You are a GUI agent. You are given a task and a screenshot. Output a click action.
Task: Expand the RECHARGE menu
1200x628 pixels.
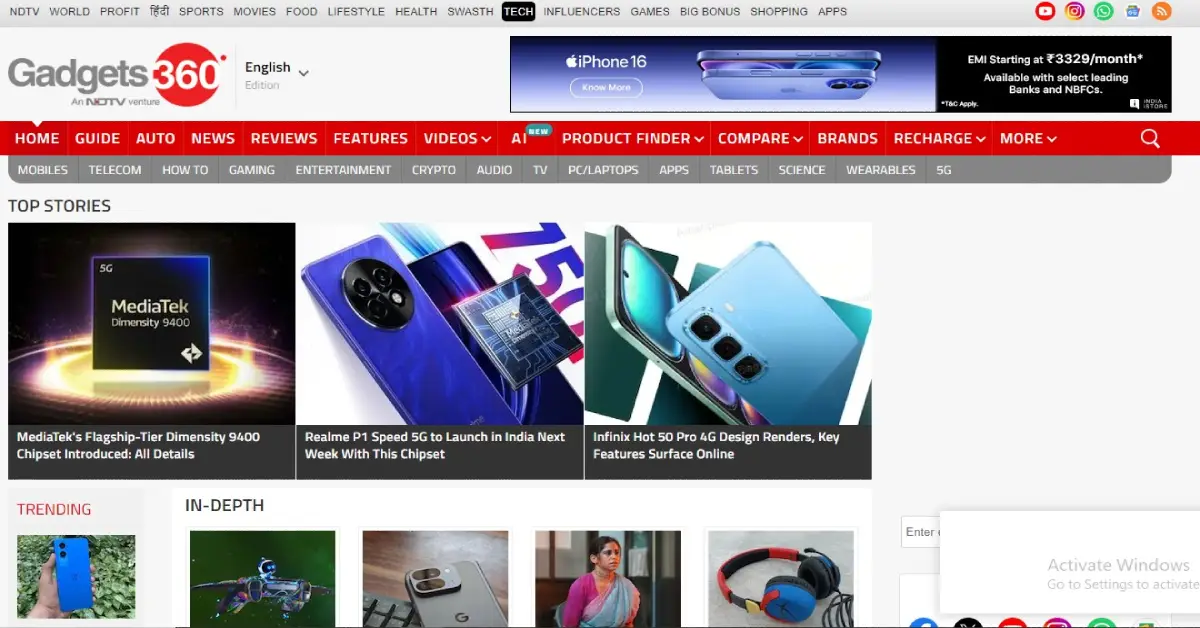click(940, 138)
